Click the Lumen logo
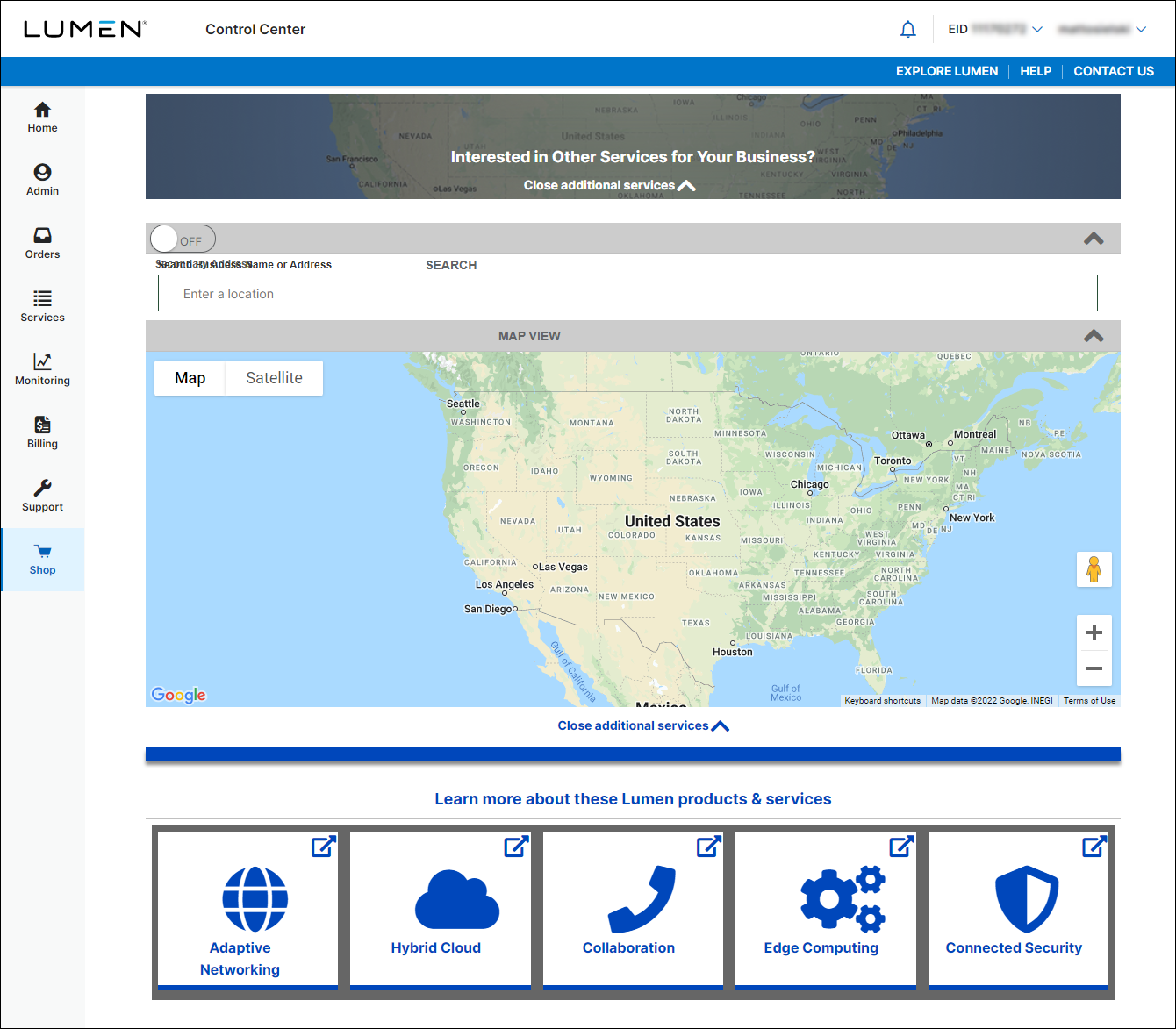 tap(85, 29)
